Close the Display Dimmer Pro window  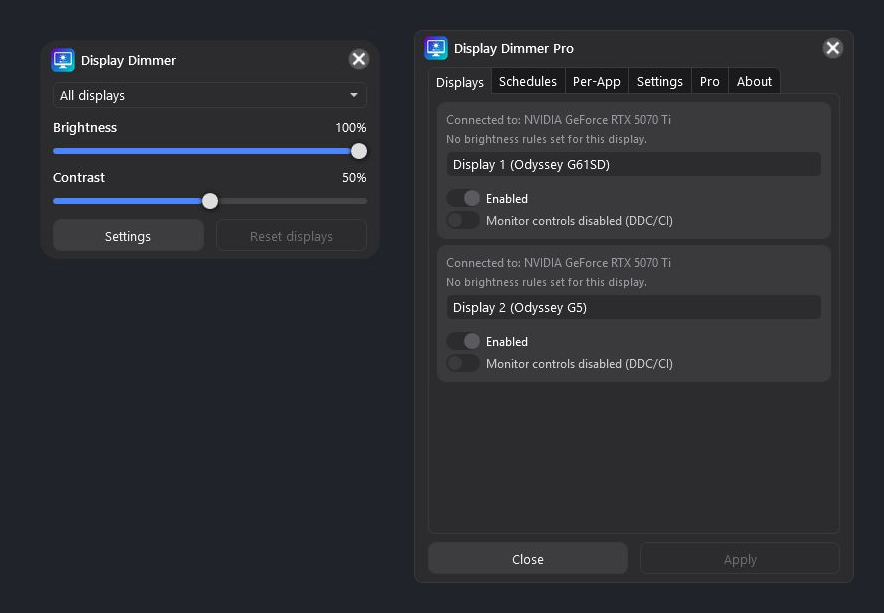pyautogui.click(x=833, y=48)
